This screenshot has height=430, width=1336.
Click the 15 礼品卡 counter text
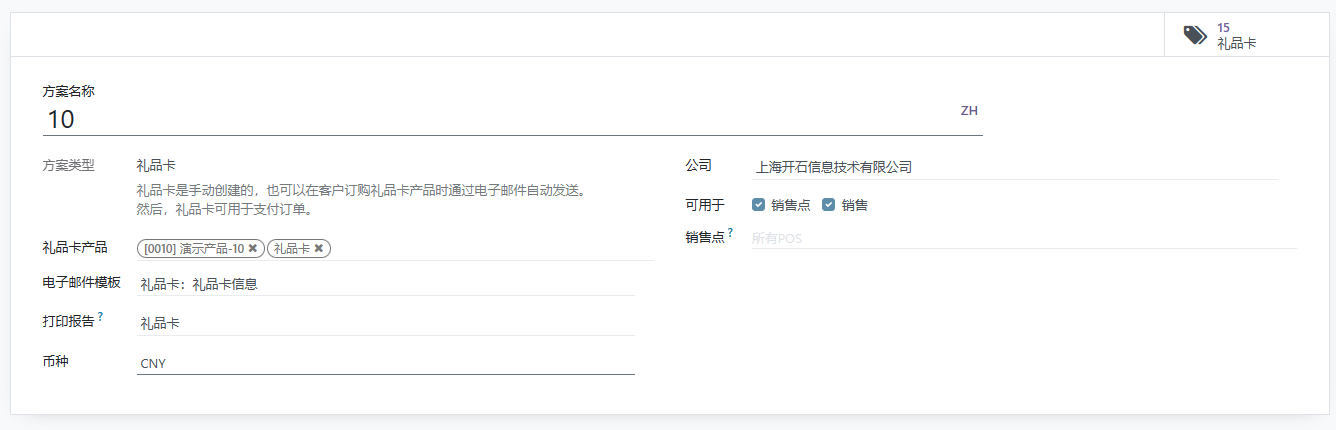coord(1237,36)
